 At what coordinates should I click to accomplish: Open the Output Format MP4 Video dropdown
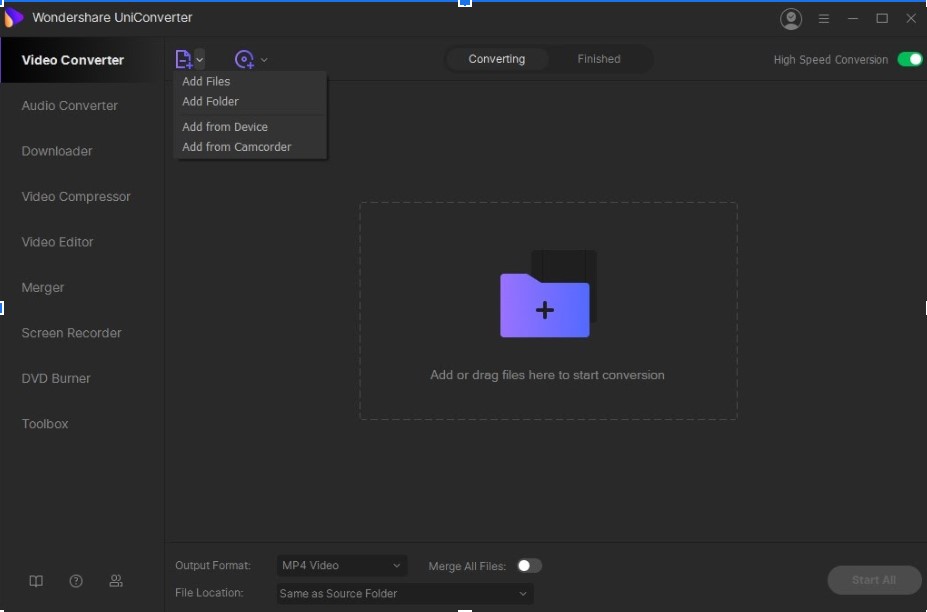[x=342, y=566]
